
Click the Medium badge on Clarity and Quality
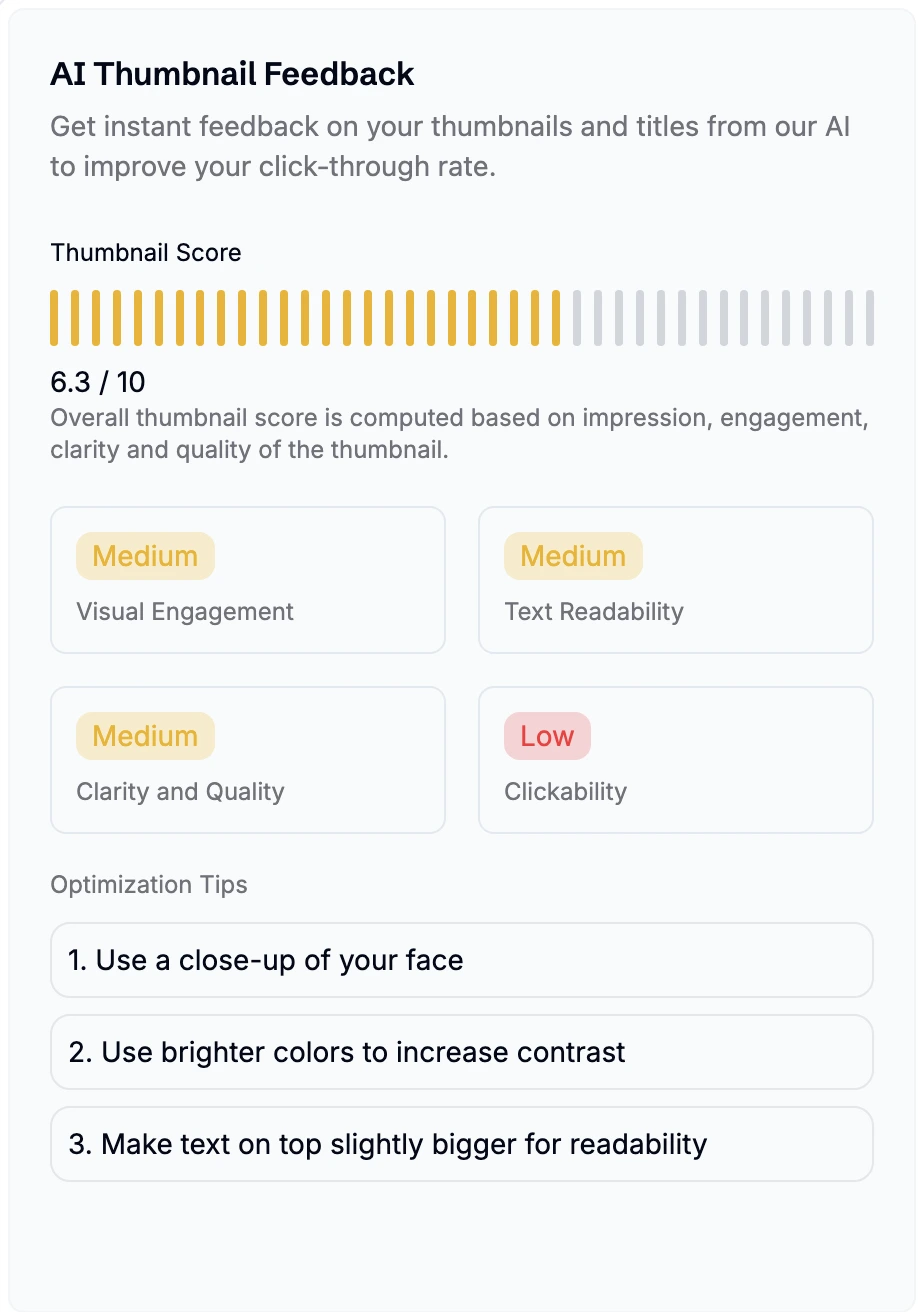[145, 736]
